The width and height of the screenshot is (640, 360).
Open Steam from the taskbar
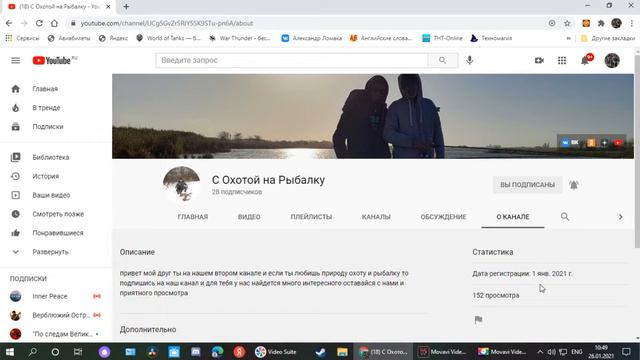(320, 351)
